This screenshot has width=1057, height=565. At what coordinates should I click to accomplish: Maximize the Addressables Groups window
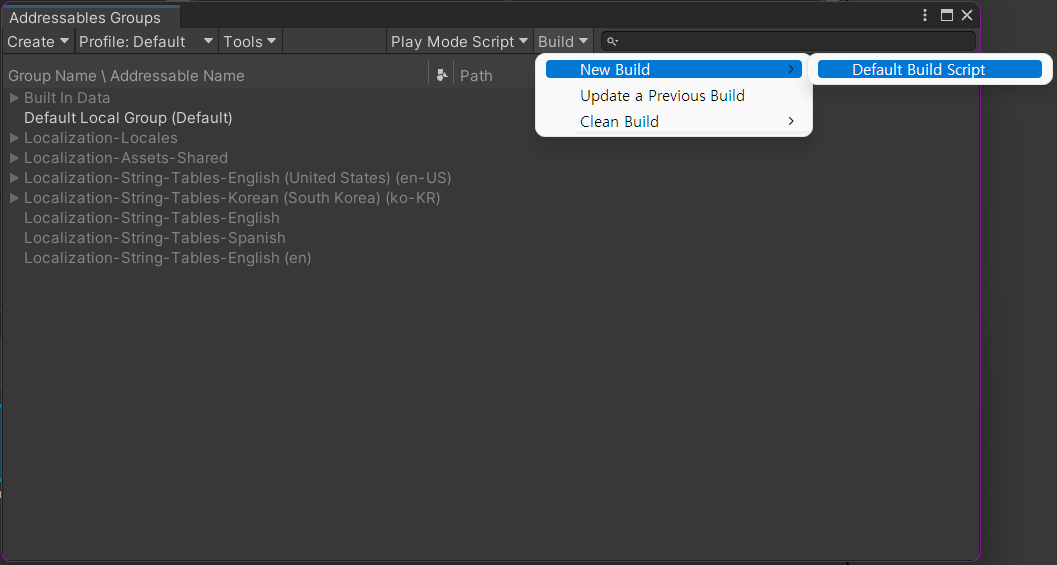tap(946, 15)
